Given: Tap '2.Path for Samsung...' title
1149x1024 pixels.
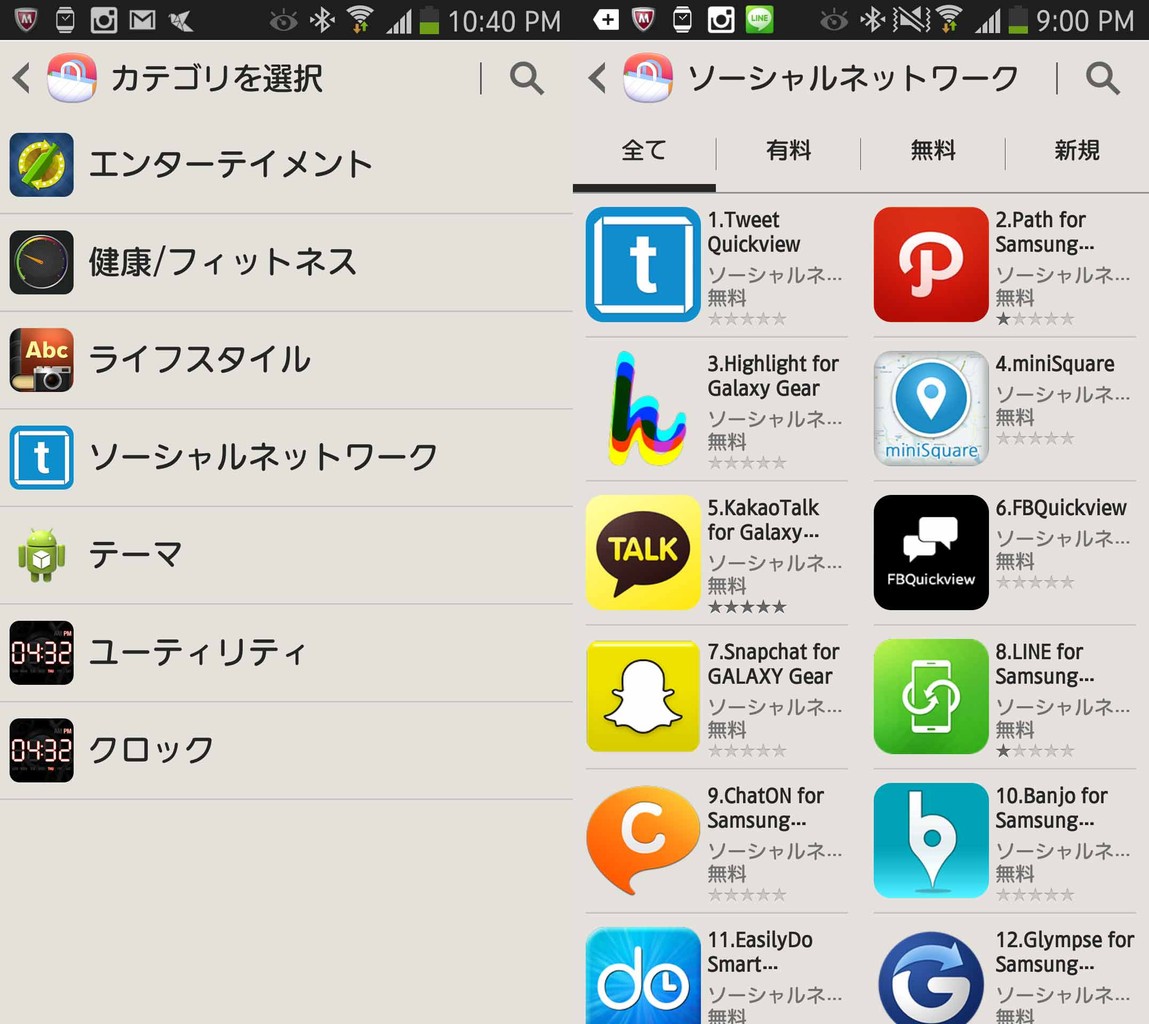Looking at the screenshot, I should pos(1044,232).
